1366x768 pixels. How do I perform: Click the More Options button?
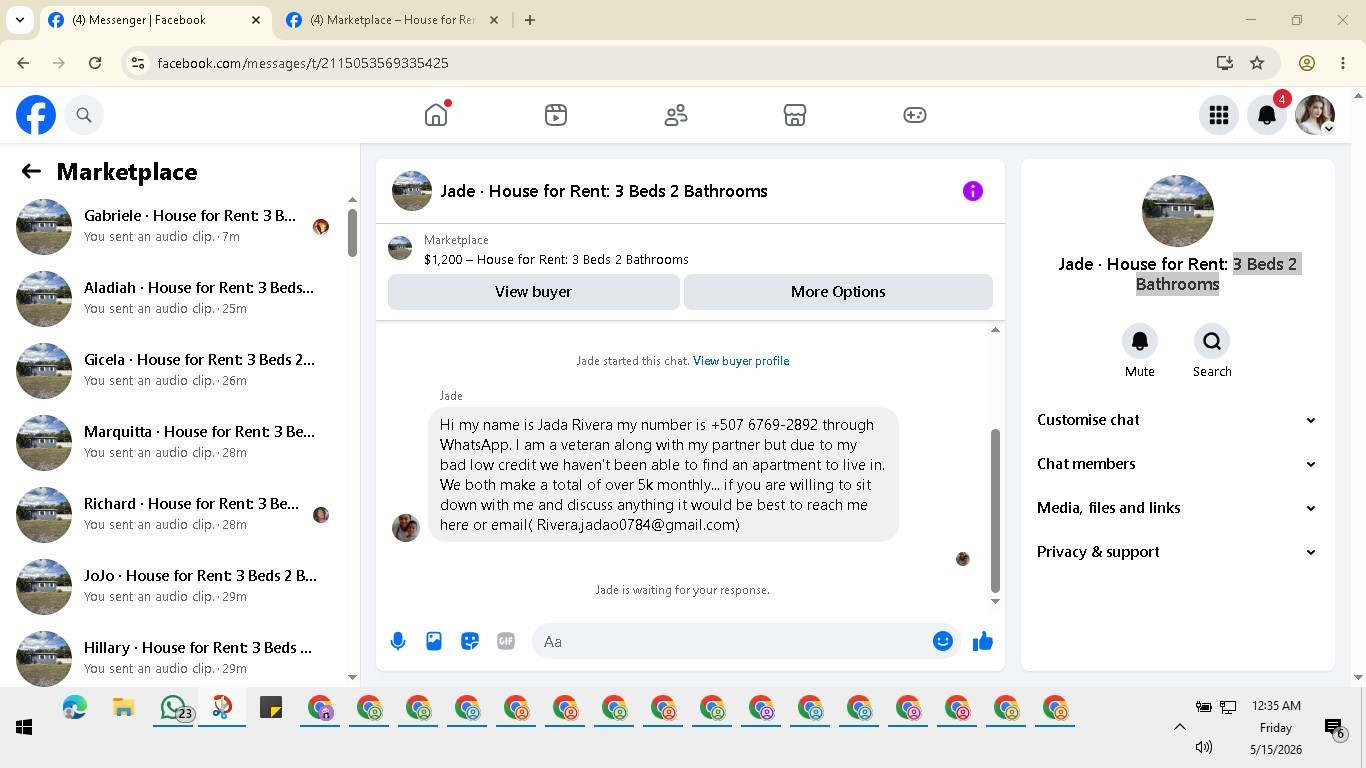pyautogui.click(x=838, y=292)
